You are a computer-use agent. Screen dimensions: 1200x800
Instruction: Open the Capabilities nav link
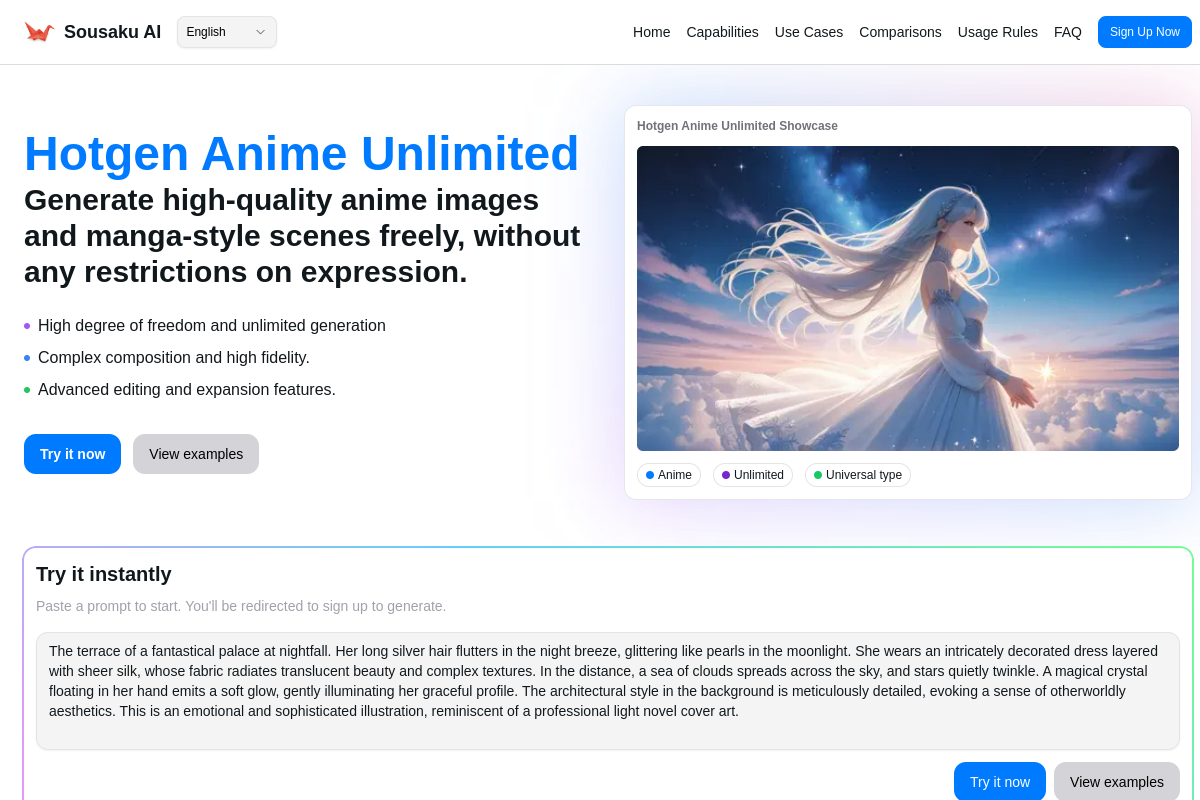click(x=722, y=32)
